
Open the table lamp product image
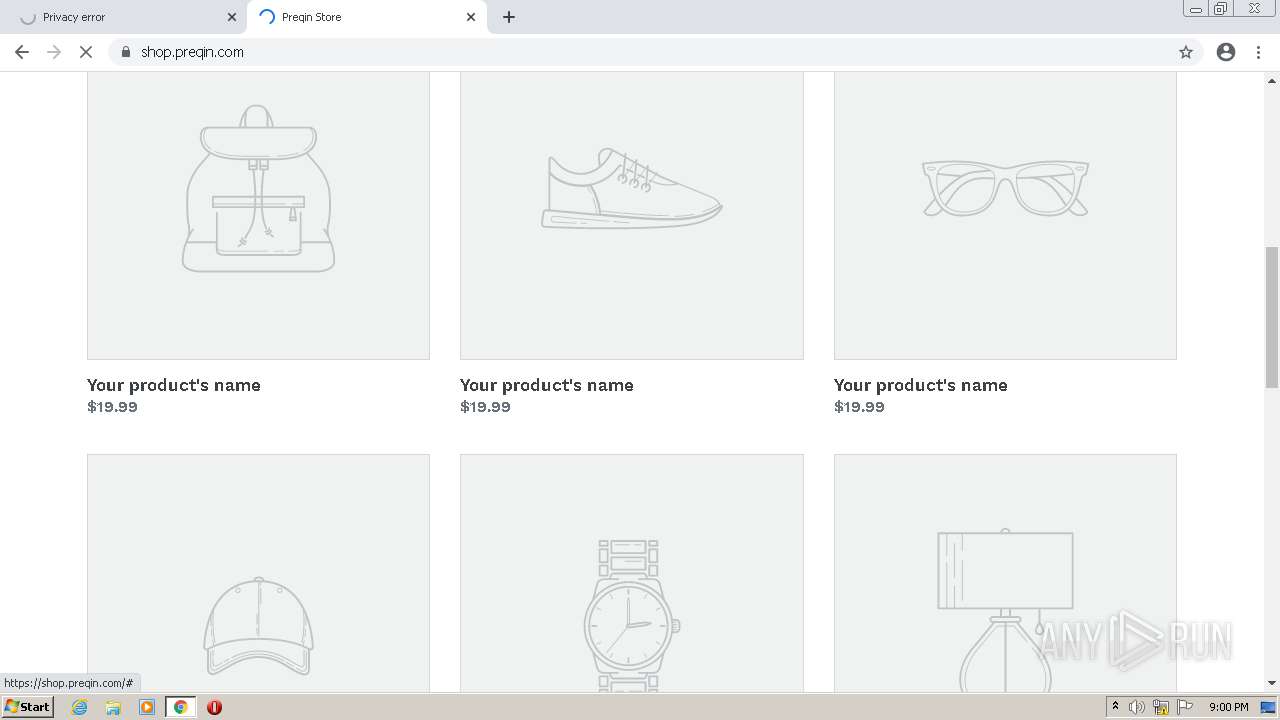pyautogui.click(x=1005, y=573)
